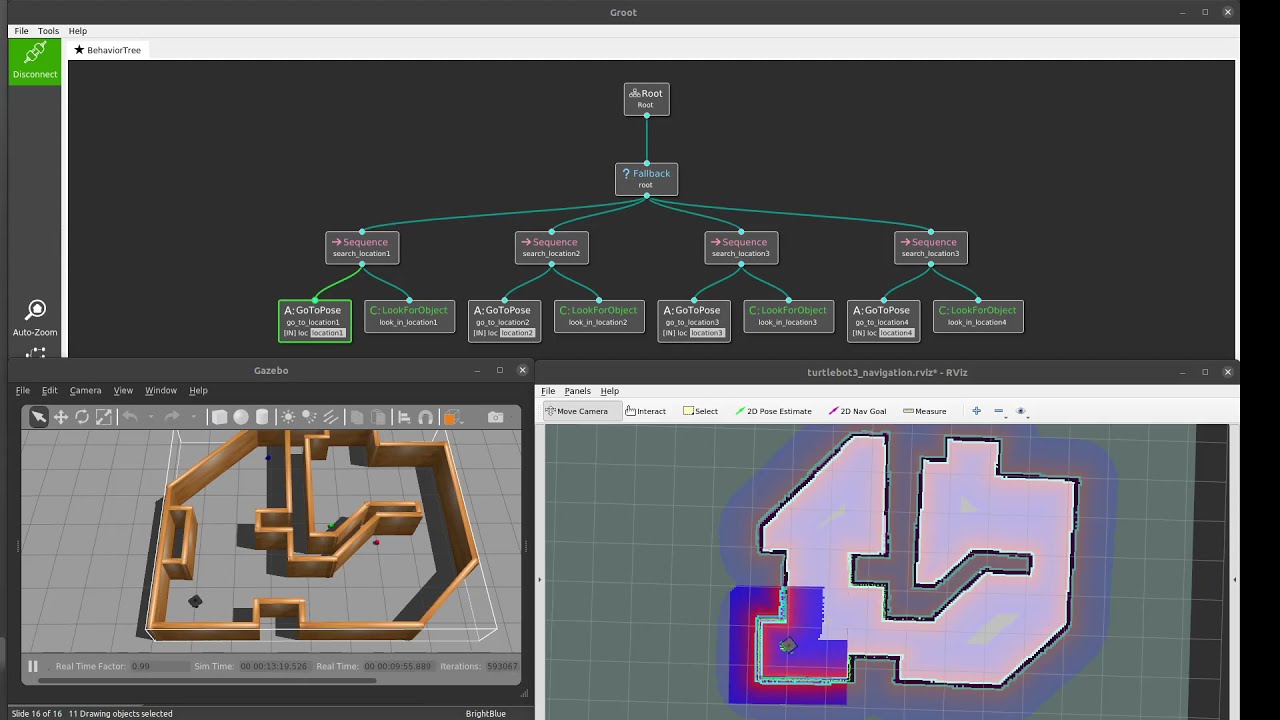Select the GoToPose go_to_location4 node
This screenshot has width=1280, height=720.
[883, 321]
